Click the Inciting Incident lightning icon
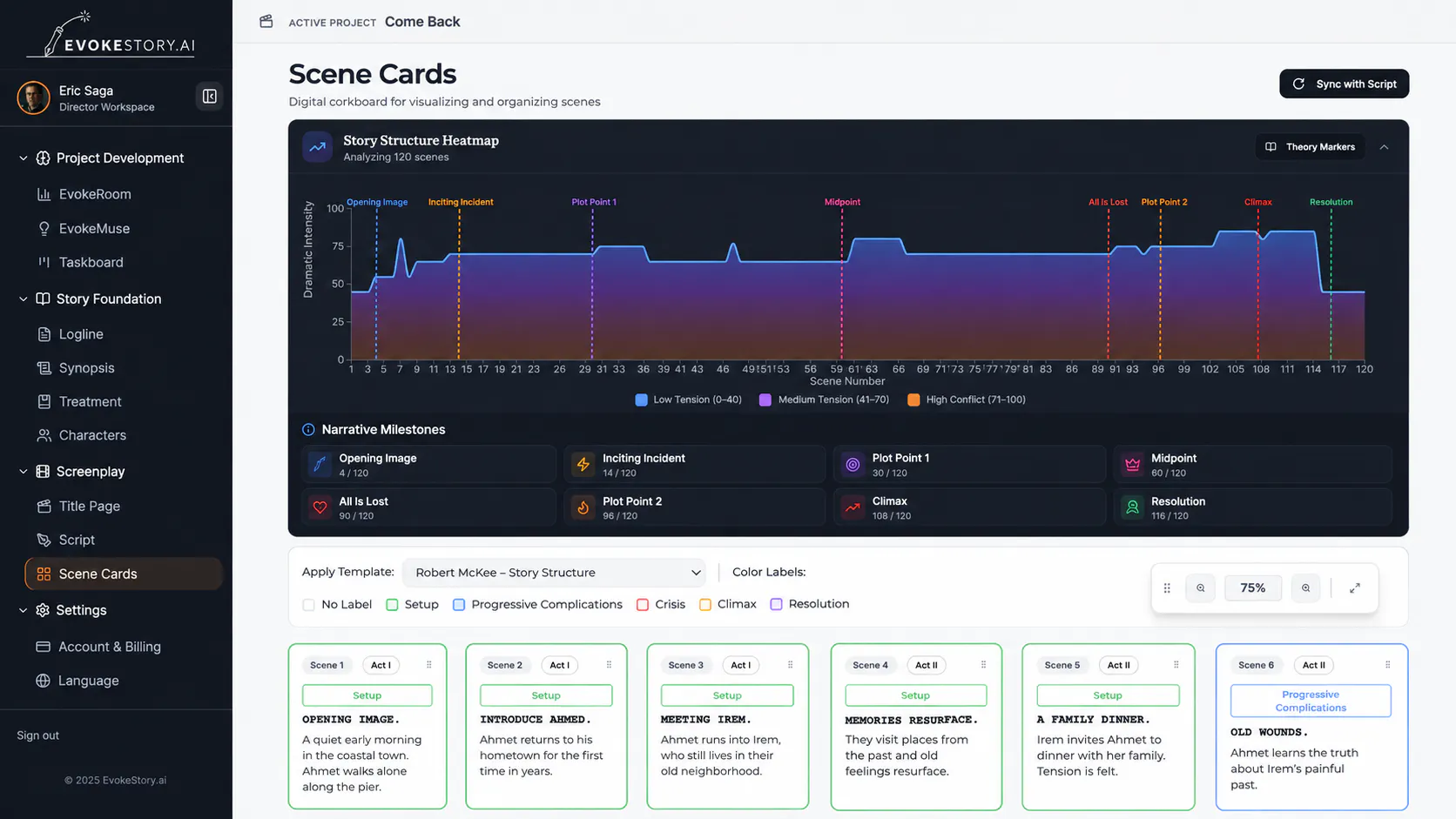1456x819 pixels. [583, 465]
